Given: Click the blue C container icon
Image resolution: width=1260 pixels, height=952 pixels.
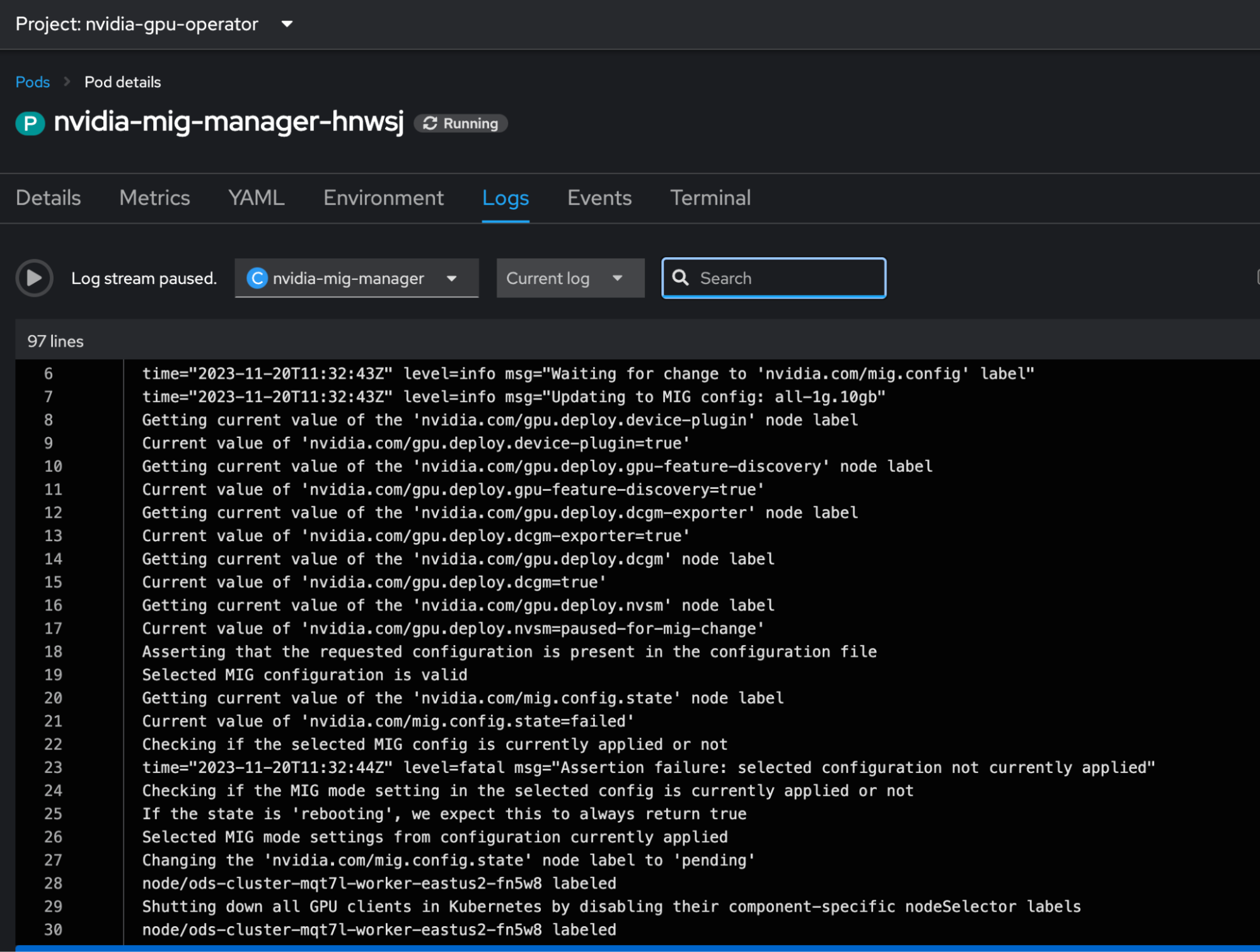Looking at the screenshot, I should pos(257,278).
